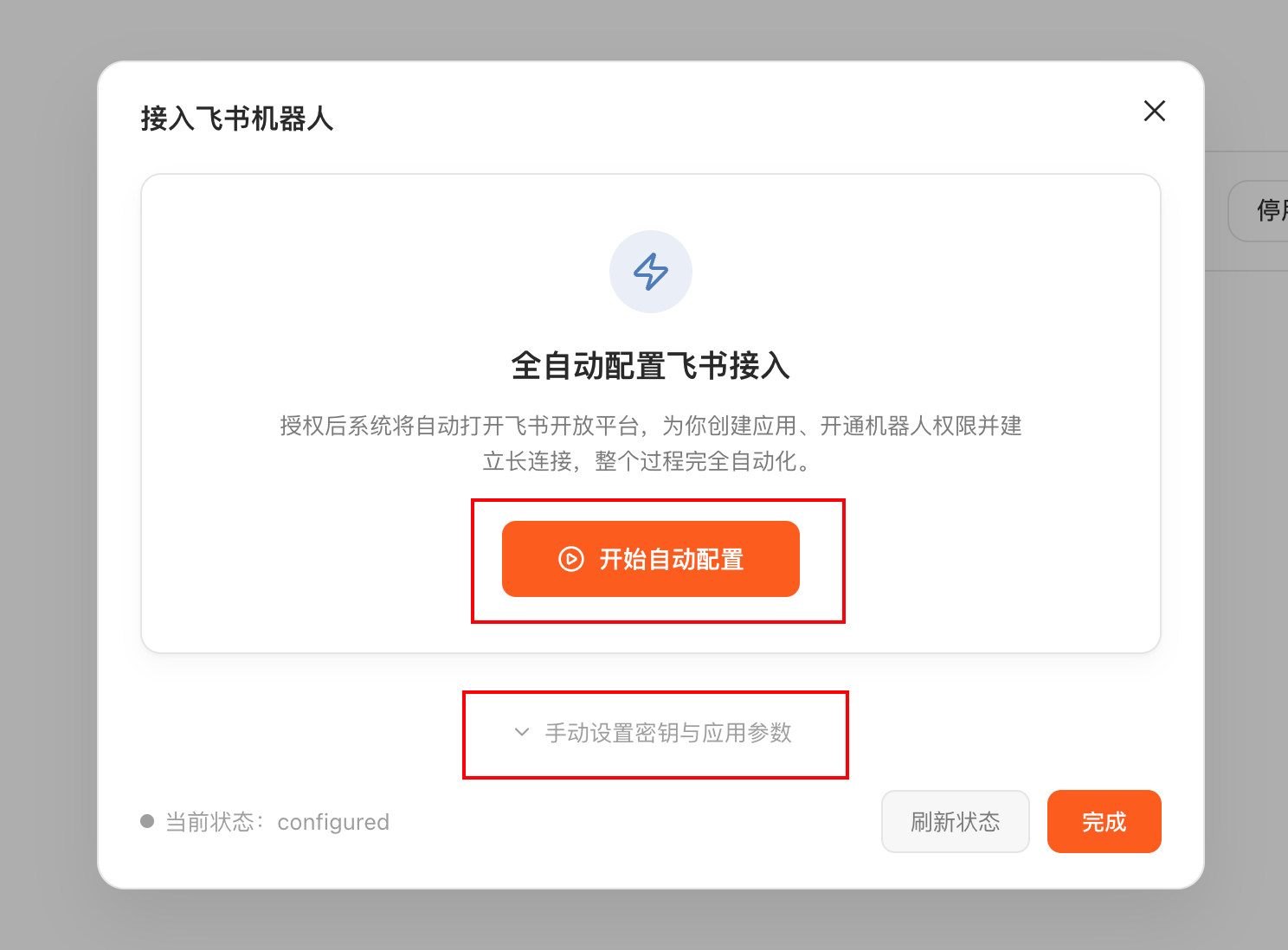1288x950 pixels.
Task: Click the dimmed backdrop left of the dialog
Action: pos(48,476)
